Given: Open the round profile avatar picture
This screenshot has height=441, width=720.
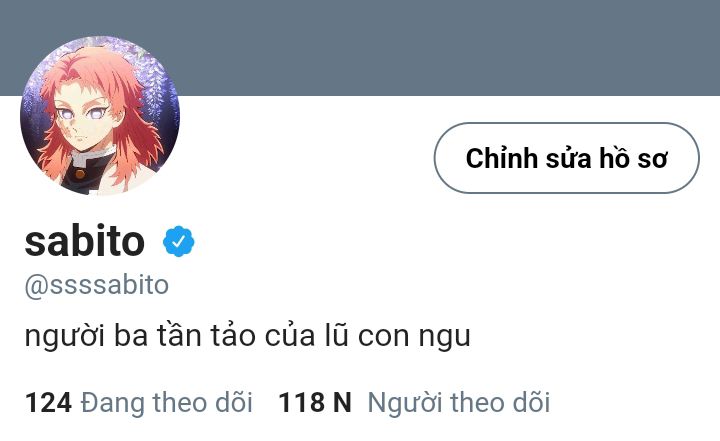Looking at the screenshot, I should tap(100, 116).
